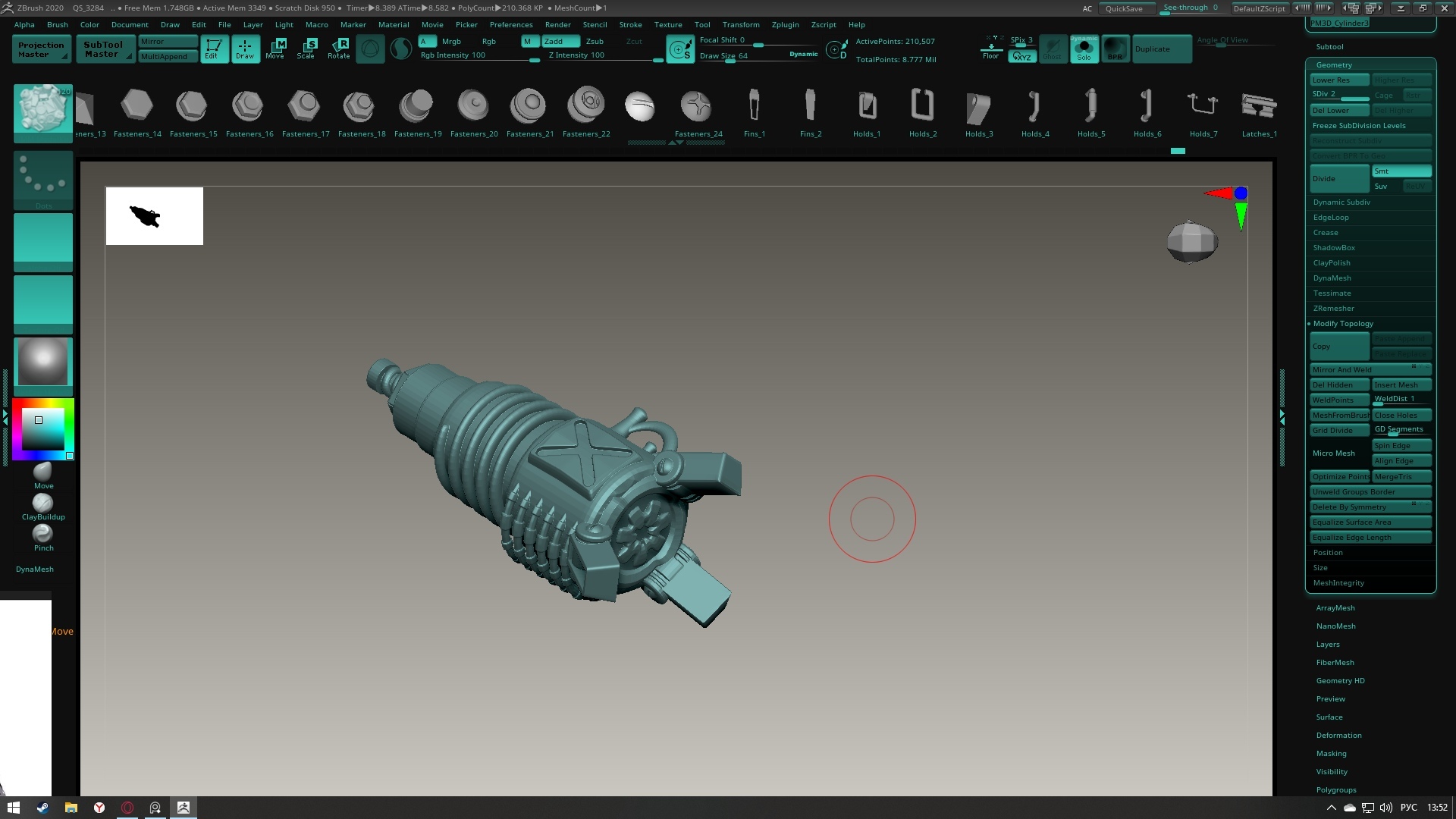
Task: Enable Zsub sculpt mode
Action: pyautogui.click(x=595, y=42)
